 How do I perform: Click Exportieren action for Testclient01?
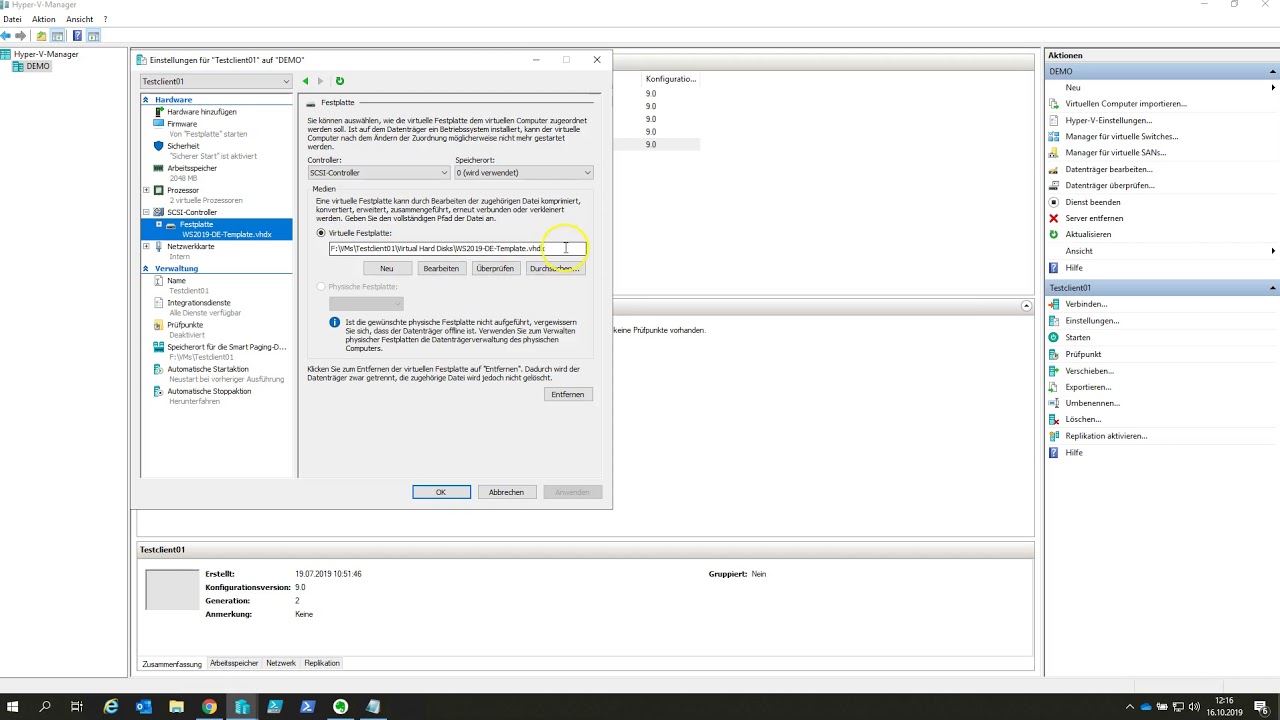[1088, 387]
